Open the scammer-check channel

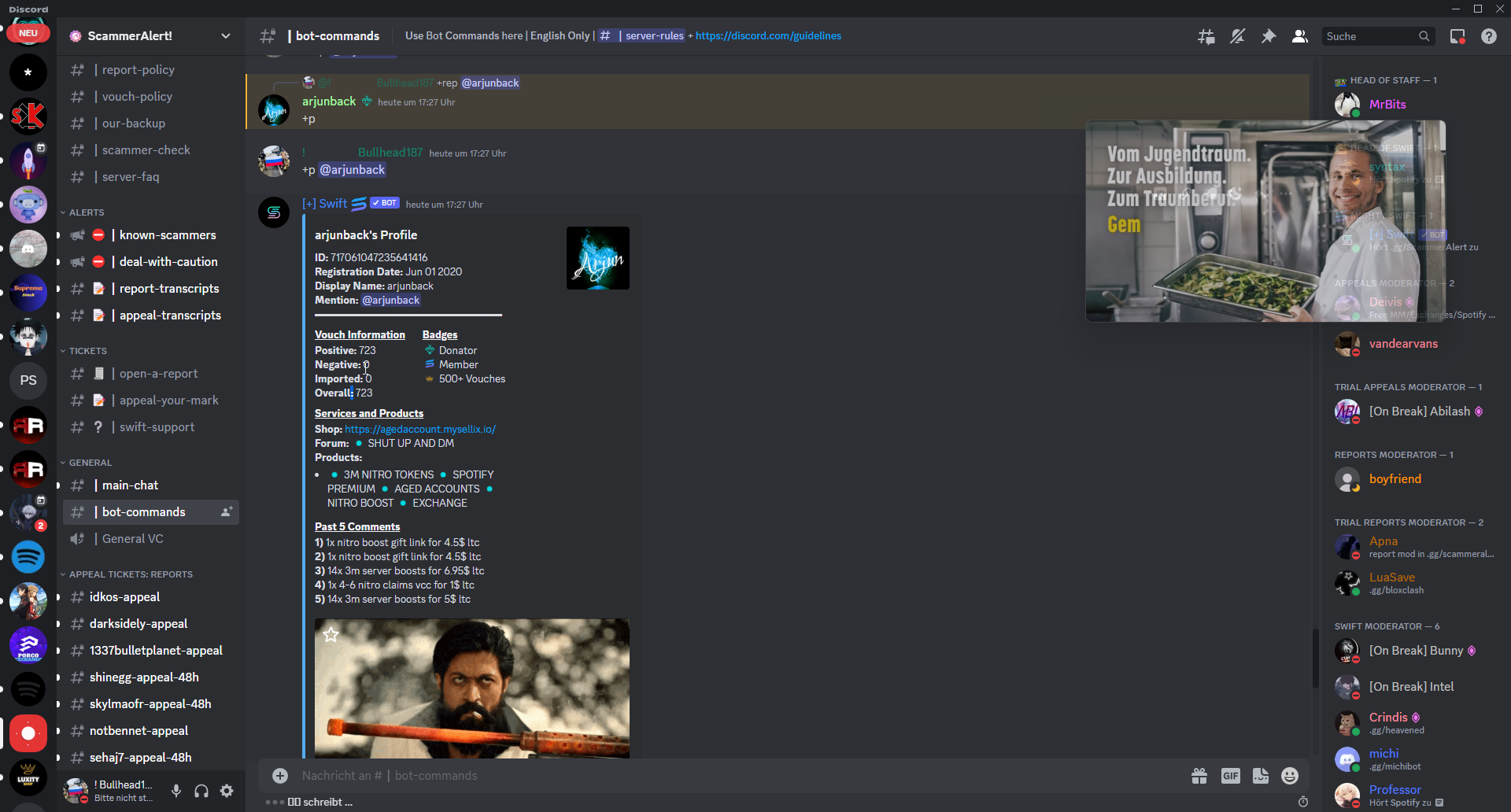pos(146,150)
